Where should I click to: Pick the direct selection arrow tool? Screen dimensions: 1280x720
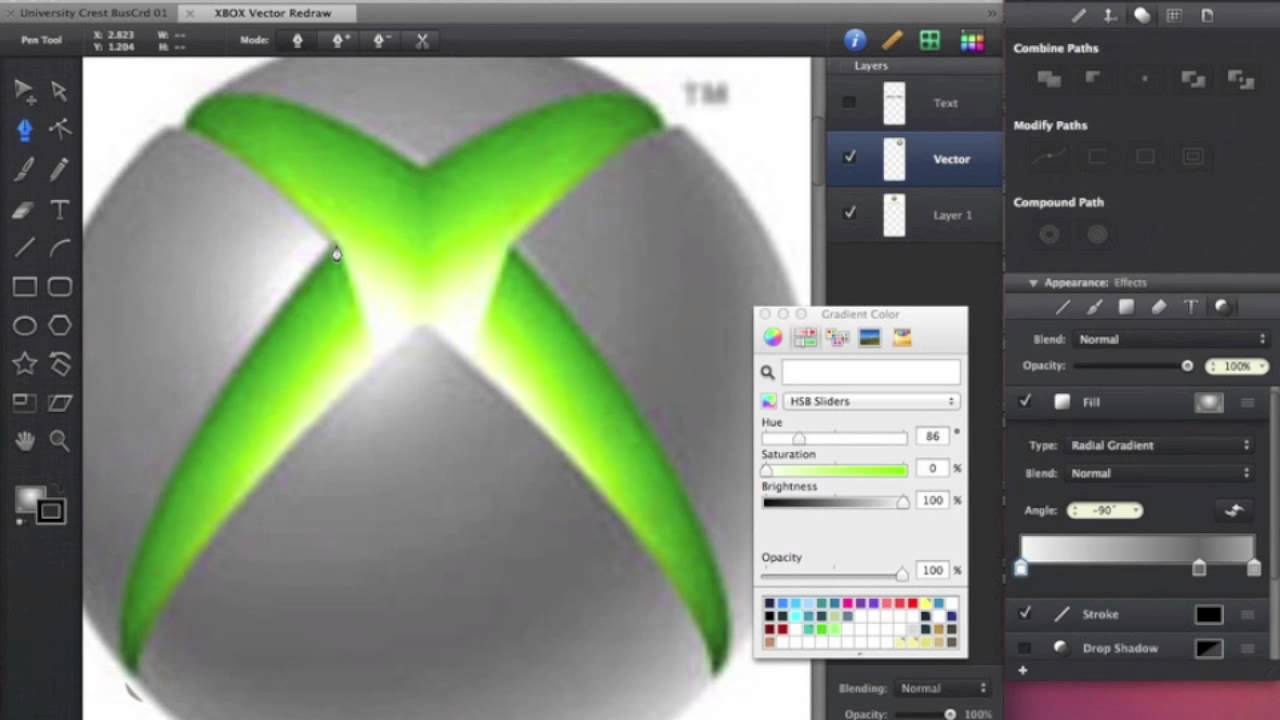[x=59, y=91]
